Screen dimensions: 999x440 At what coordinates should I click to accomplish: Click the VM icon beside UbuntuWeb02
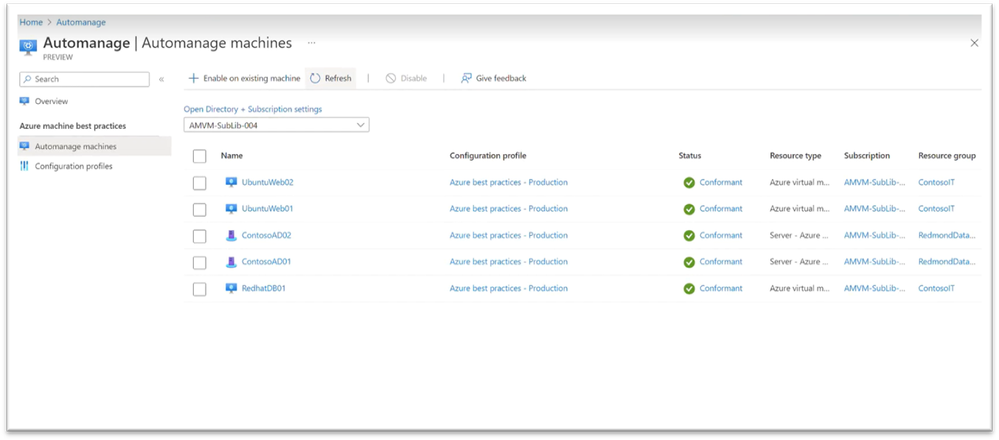click(x=231, y=182)
